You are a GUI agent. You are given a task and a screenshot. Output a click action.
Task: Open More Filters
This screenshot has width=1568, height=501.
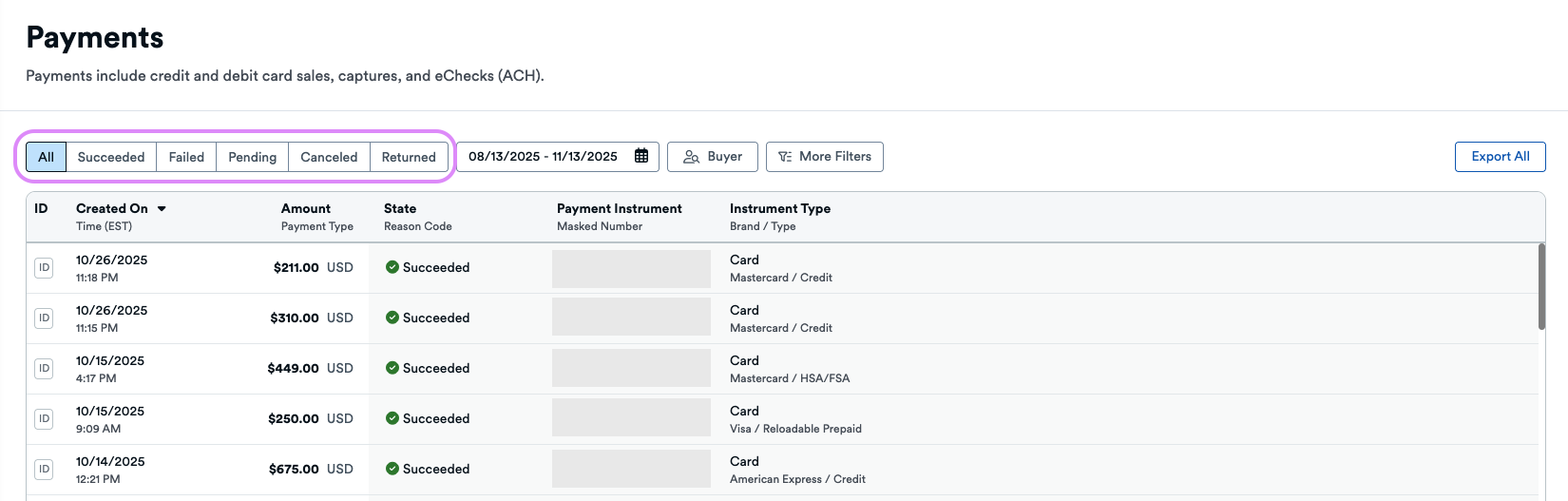coord(825,157)
